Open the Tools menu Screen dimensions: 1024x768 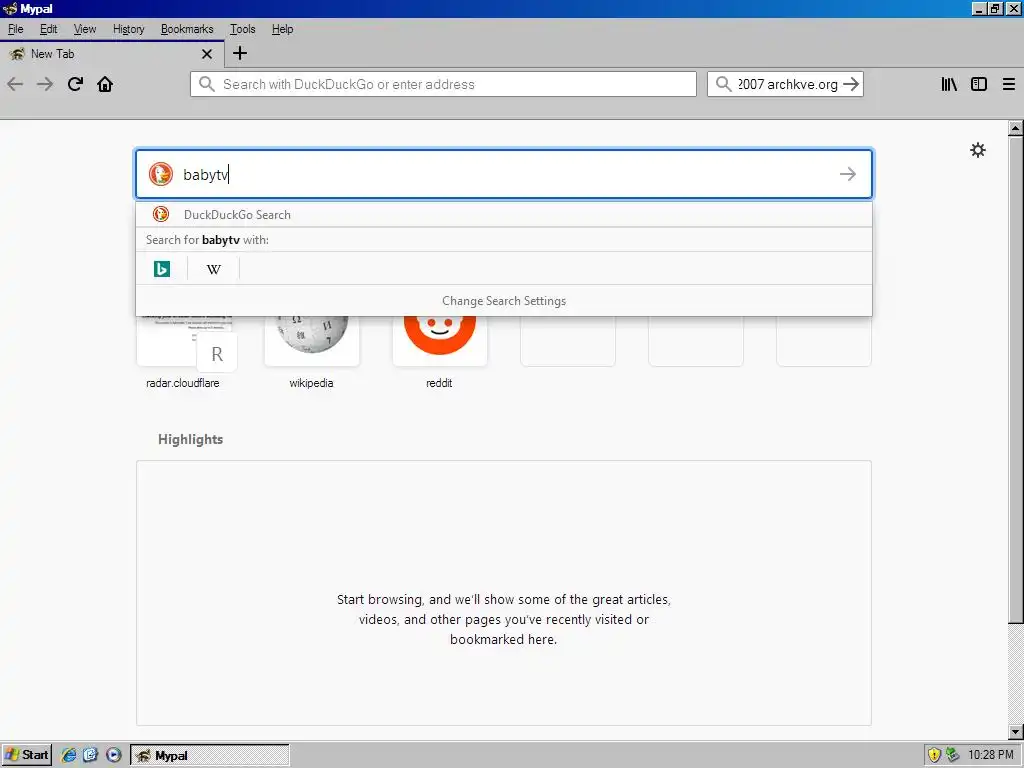point(242,29)
